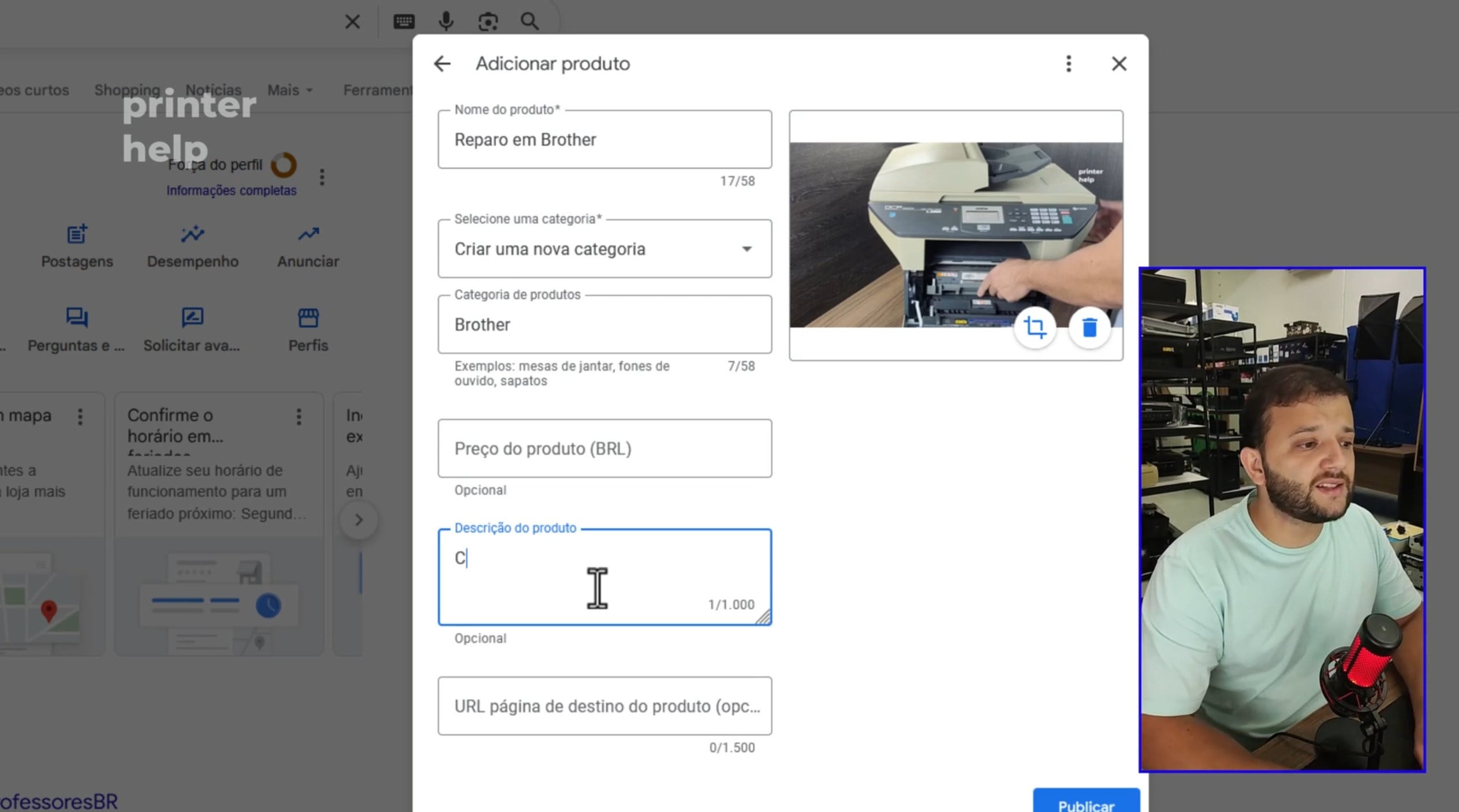Go back using the arrow in dialog header
Image resolution: width=1459 pixels, height=812 pixels.
point(442,63)
